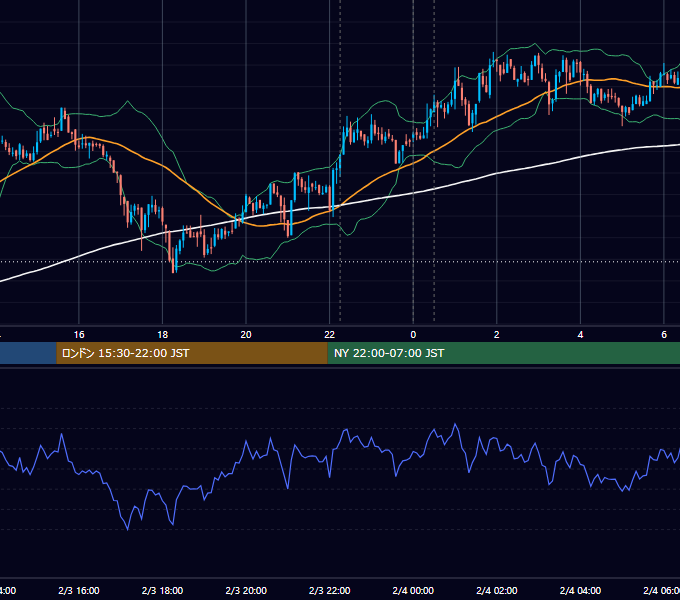
Task: Click the NY 22:00-07:00 JST session bar
Action: point(503,353)
